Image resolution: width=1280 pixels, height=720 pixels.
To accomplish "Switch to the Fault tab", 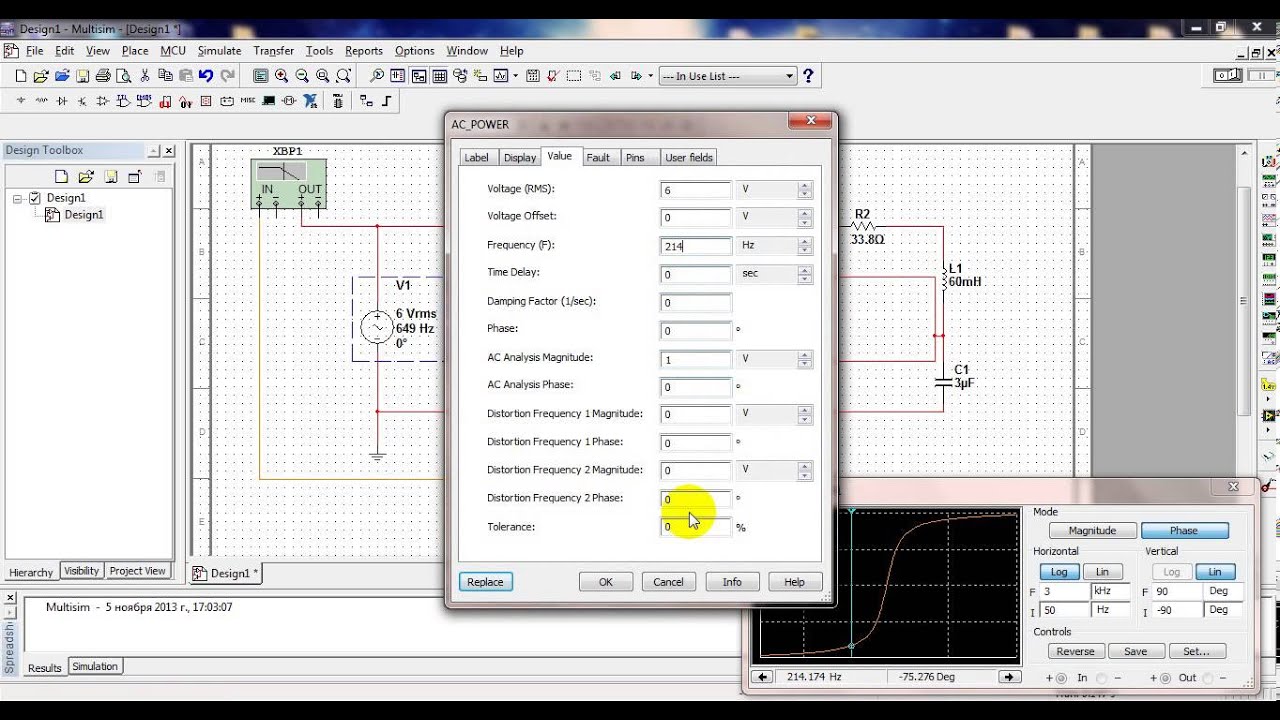I will pos(598,158).
